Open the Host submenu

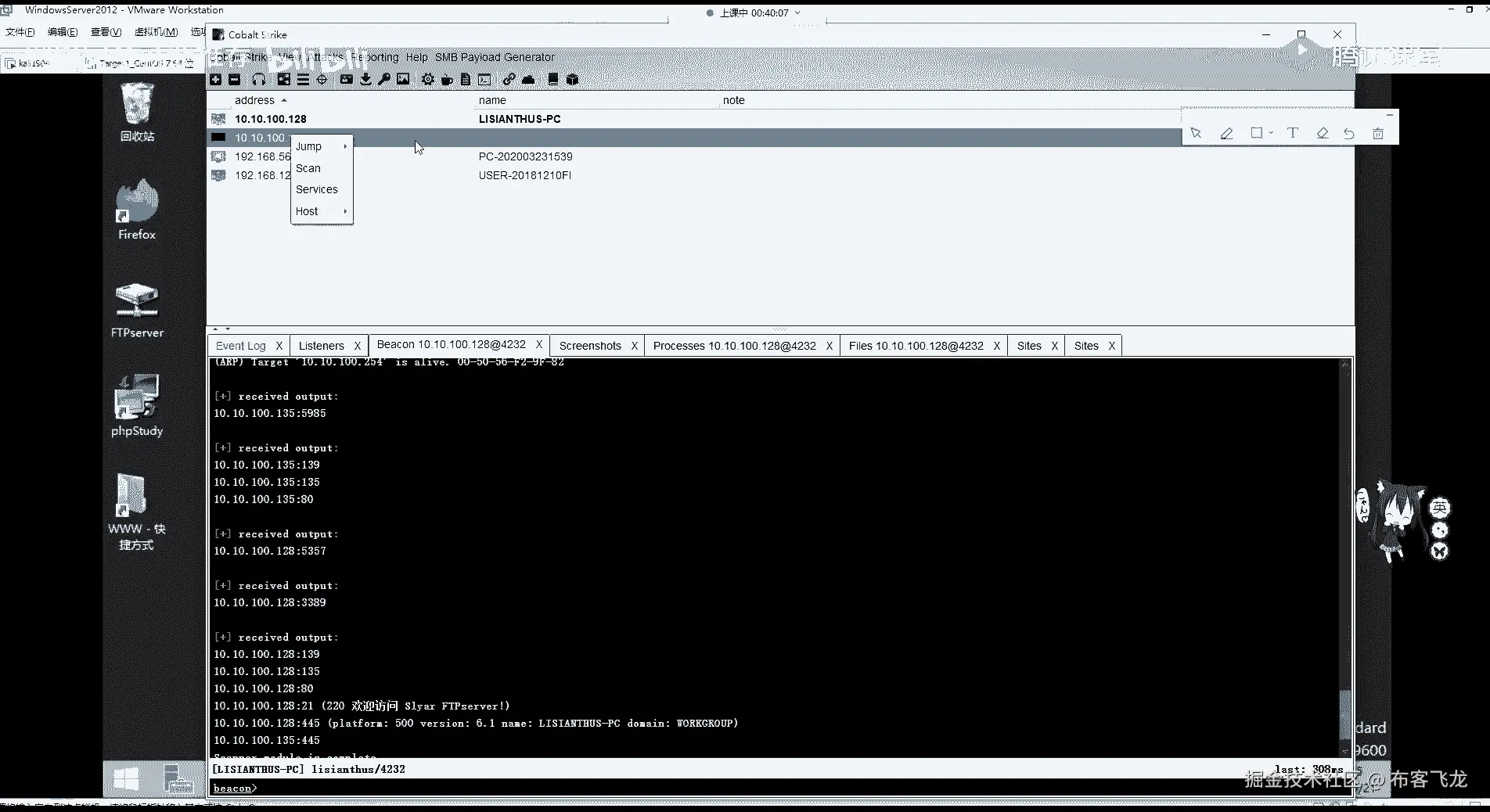[322, 211]
